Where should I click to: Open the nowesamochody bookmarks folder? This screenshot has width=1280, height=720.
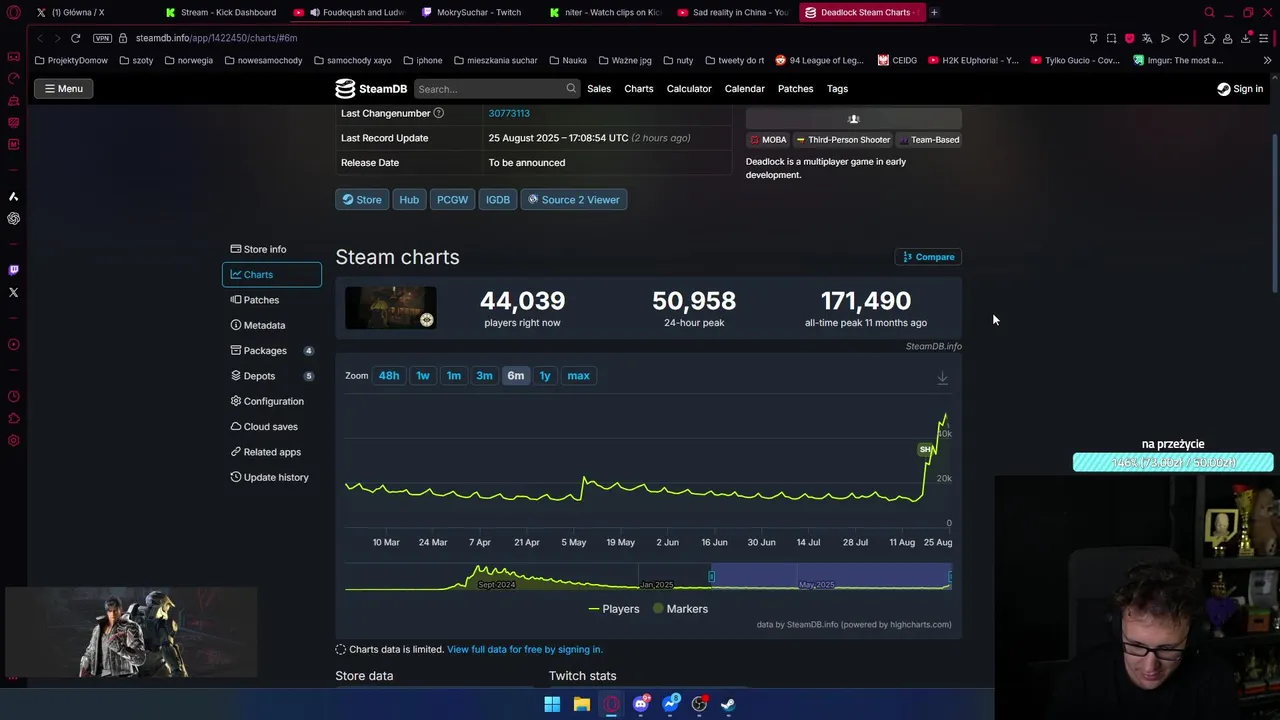pos(263,60)
